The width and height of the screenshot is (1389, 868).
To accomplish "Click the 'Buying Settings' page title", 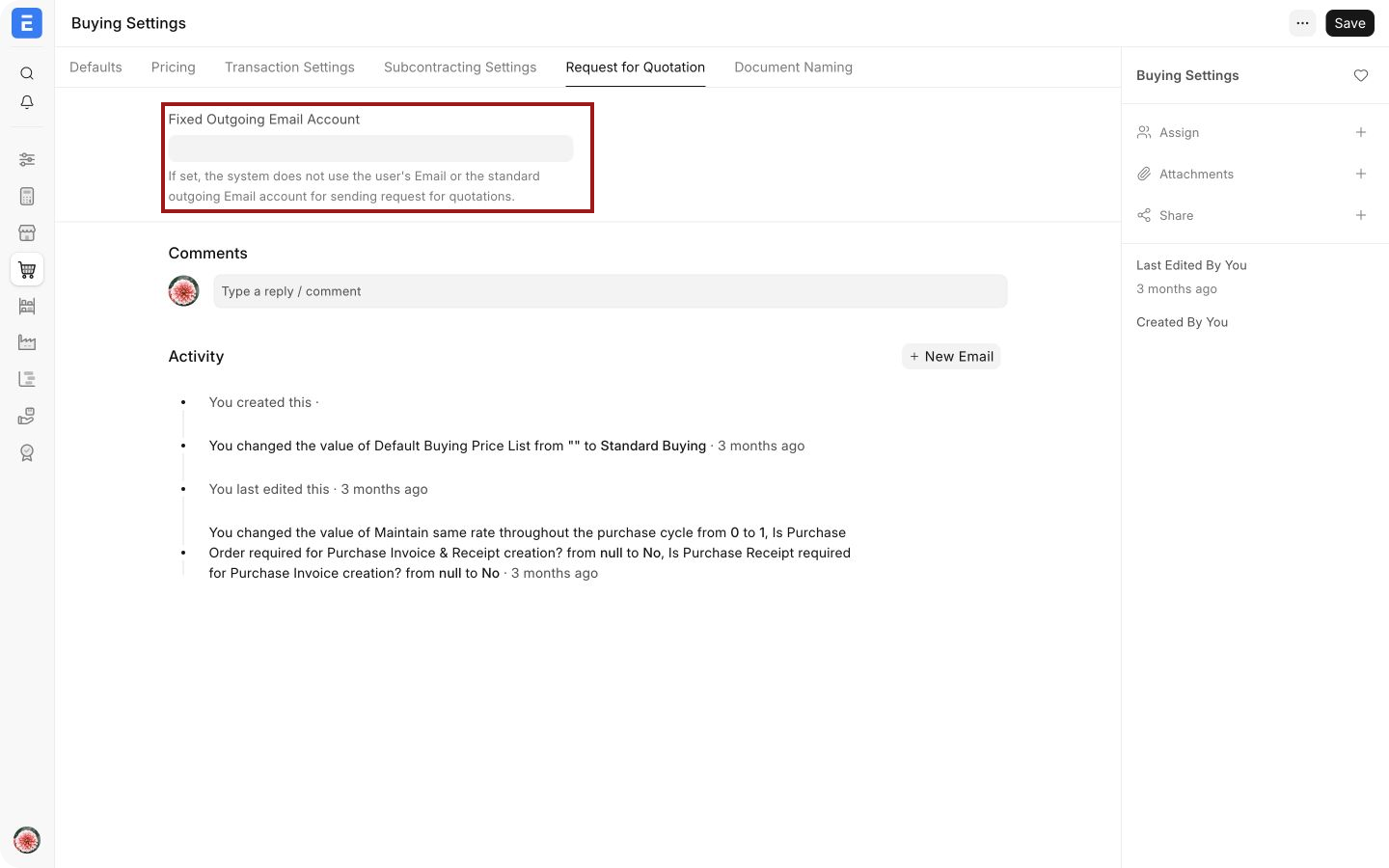I will point(128,23).
